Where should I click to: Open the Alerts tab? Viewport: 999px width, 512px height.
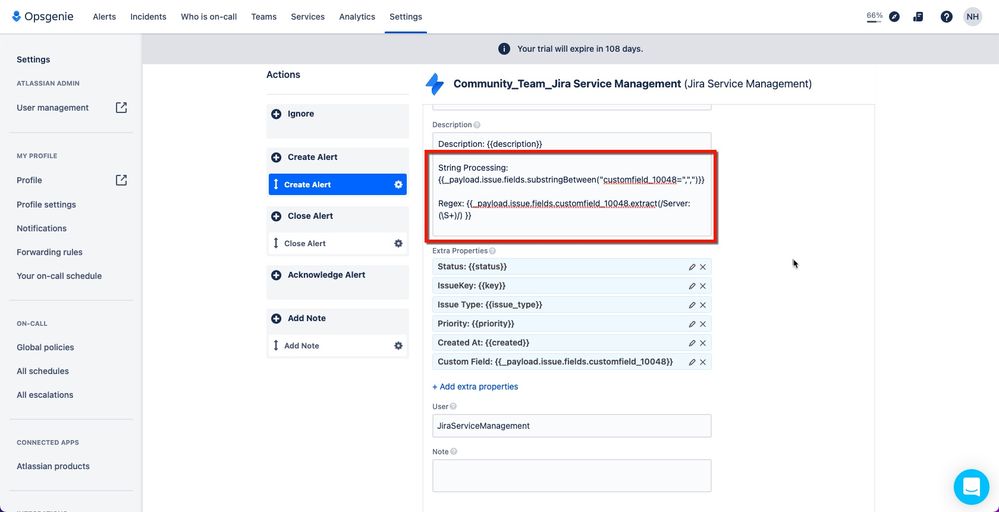[104, 17]
